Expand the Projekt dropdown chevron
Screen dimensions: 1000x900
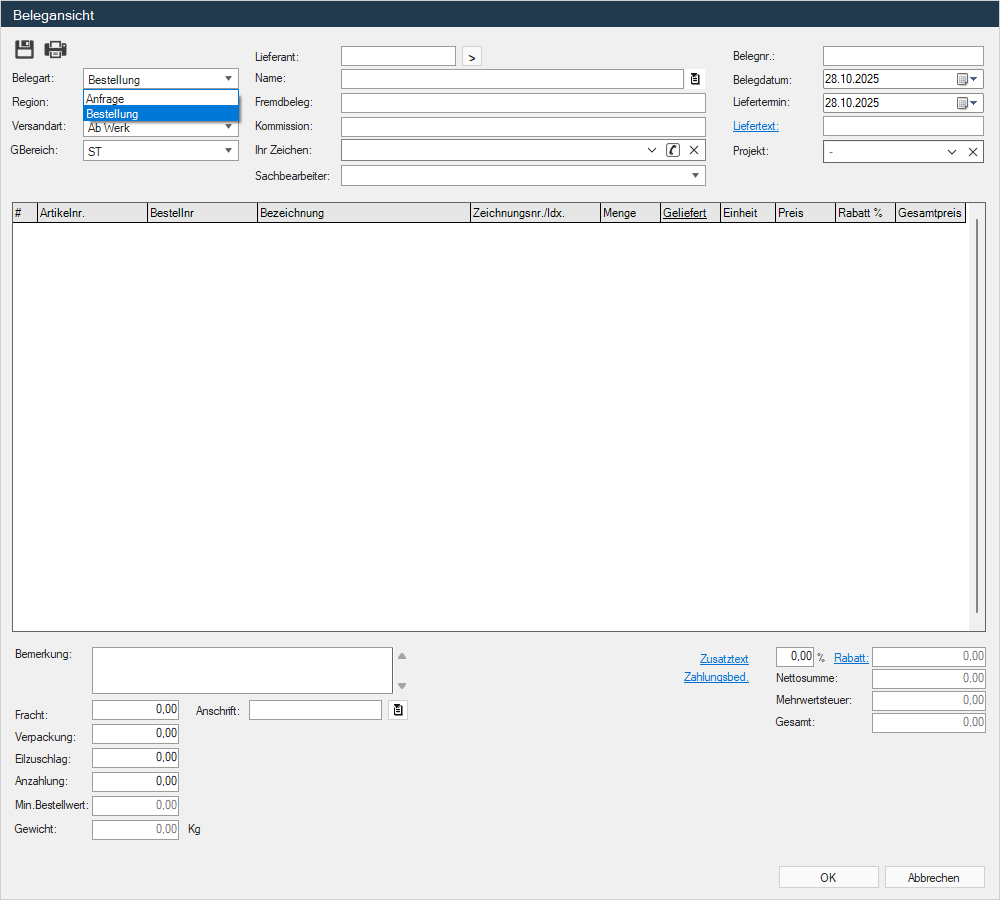[952, 152]
